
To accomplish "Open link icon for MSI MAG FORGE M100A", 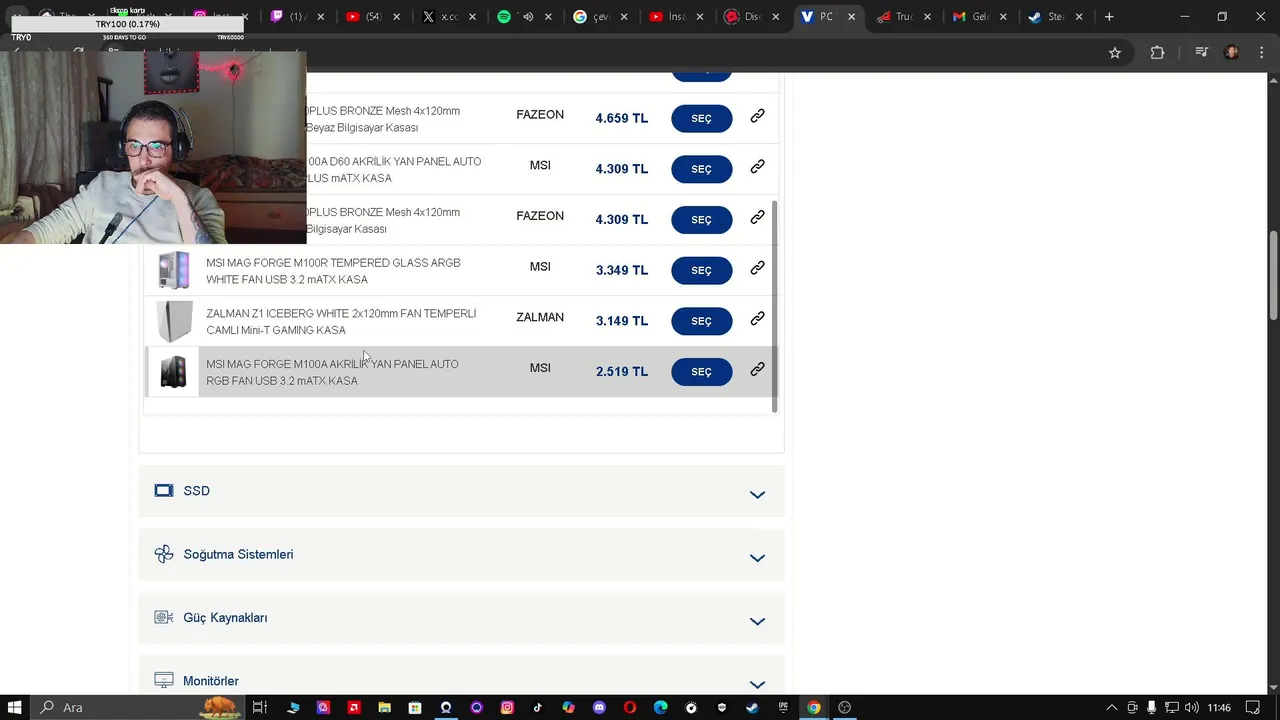I will pyautogui.click(x=758, y=369).
